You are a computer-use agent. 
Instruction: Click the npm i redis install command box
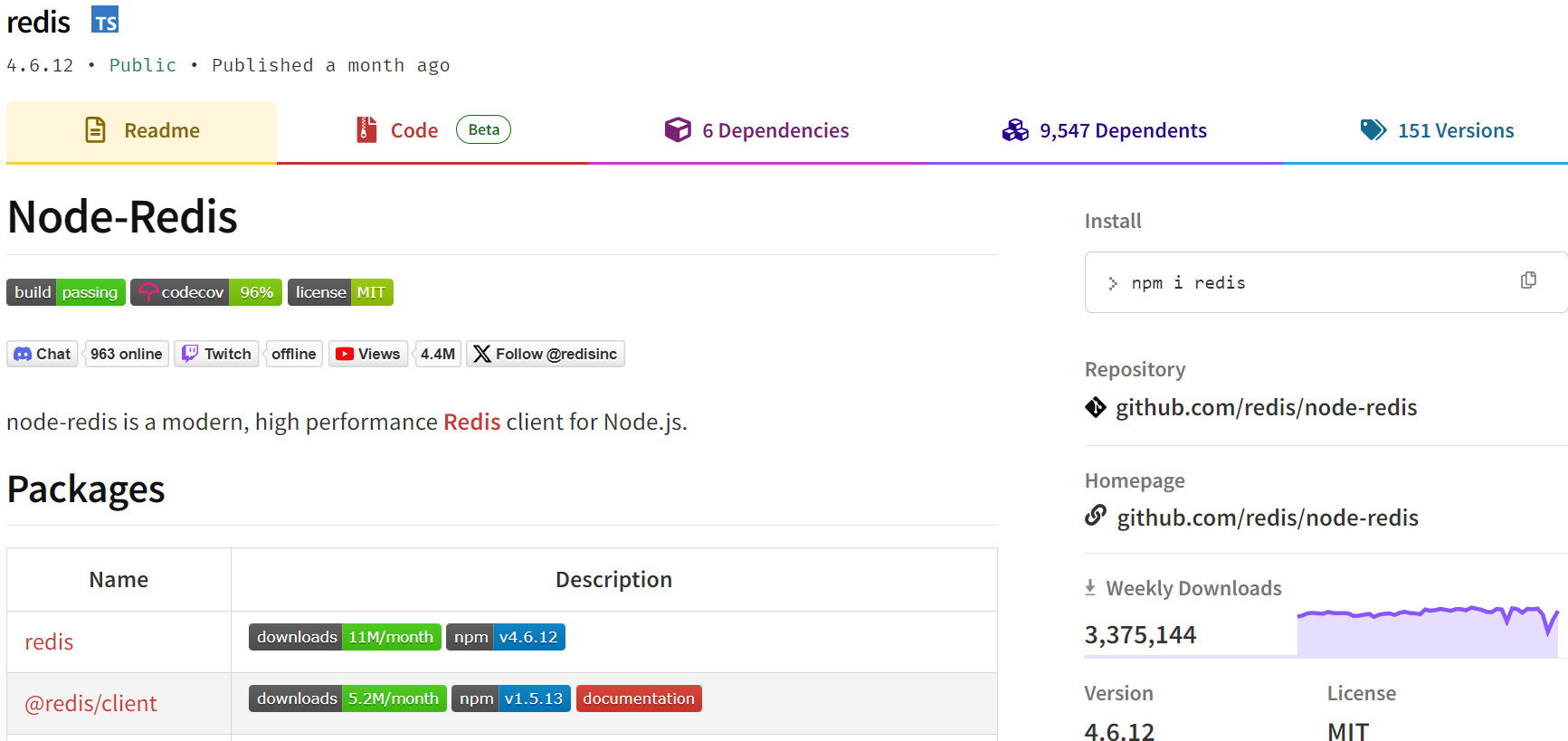(x=1326, y=282)
